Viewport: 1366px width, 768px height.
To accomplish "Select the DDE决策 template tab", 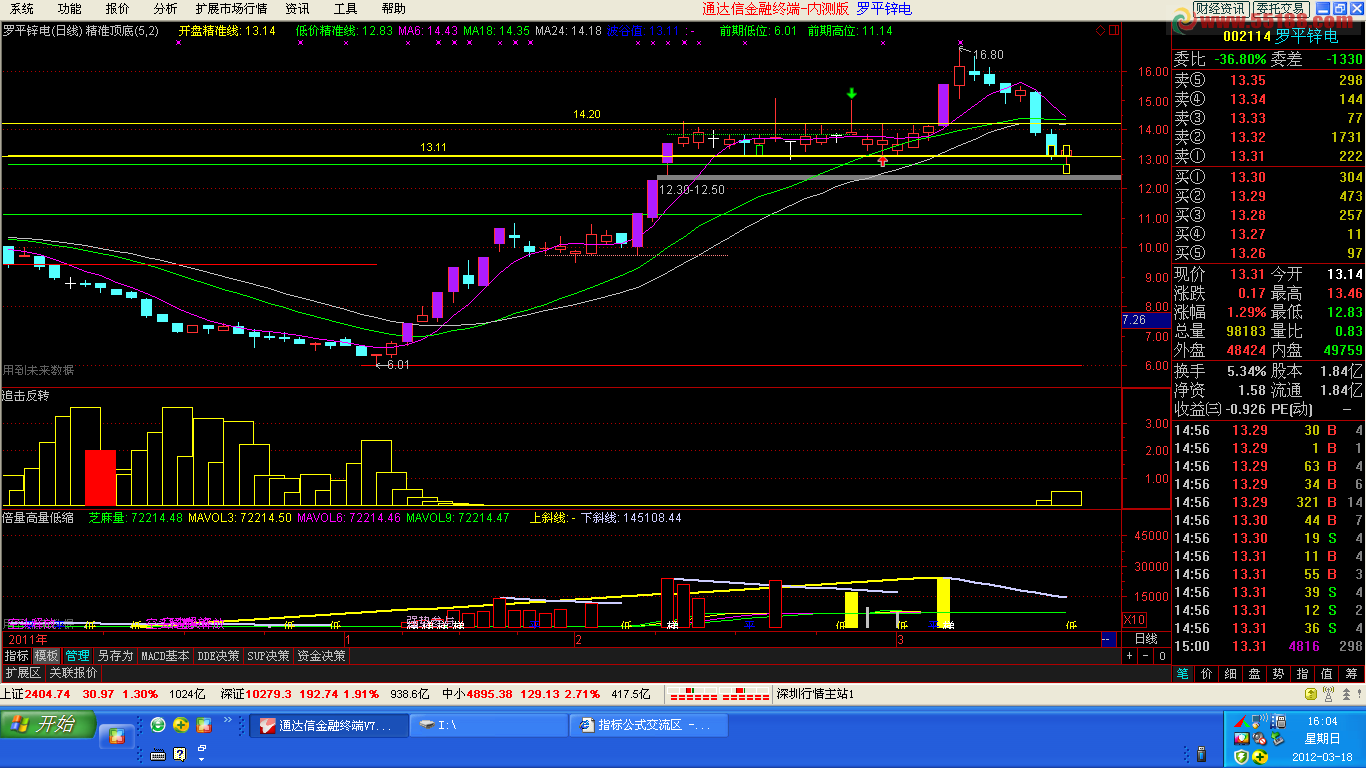I will click(219, 656).
